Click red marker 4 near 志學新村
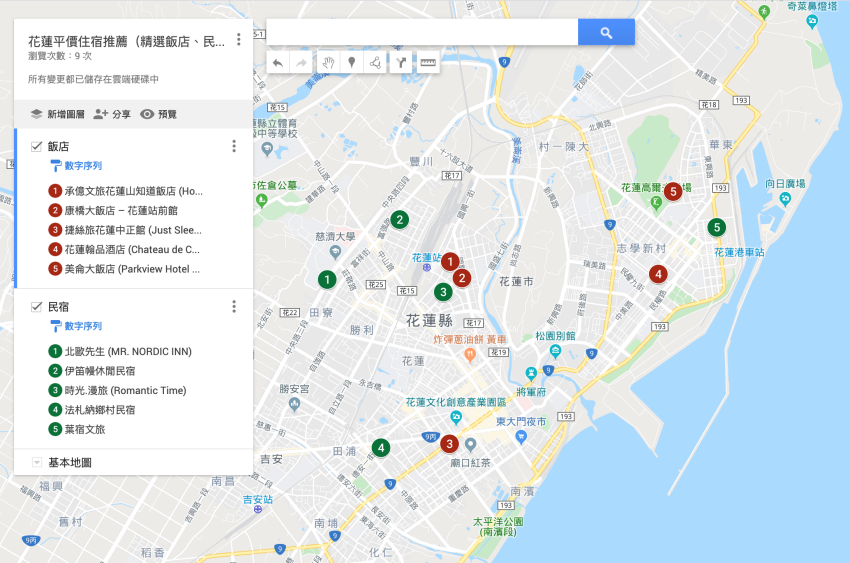850x563 pixels. coord(658,274)
